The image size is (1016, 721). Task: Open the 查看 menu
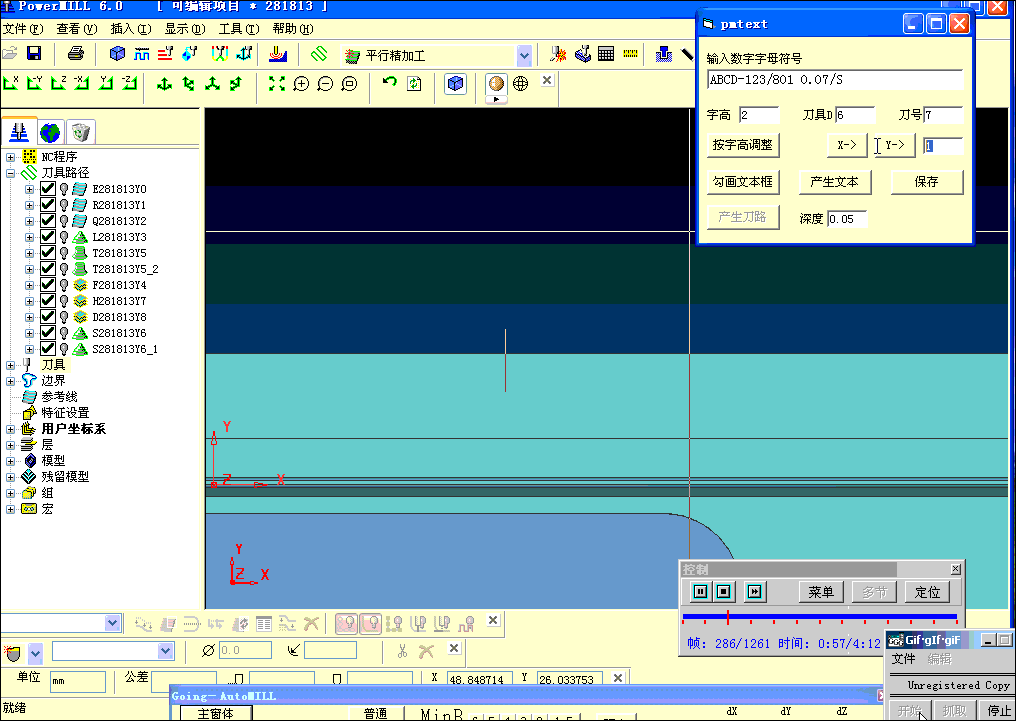click(x=77, y=29)
